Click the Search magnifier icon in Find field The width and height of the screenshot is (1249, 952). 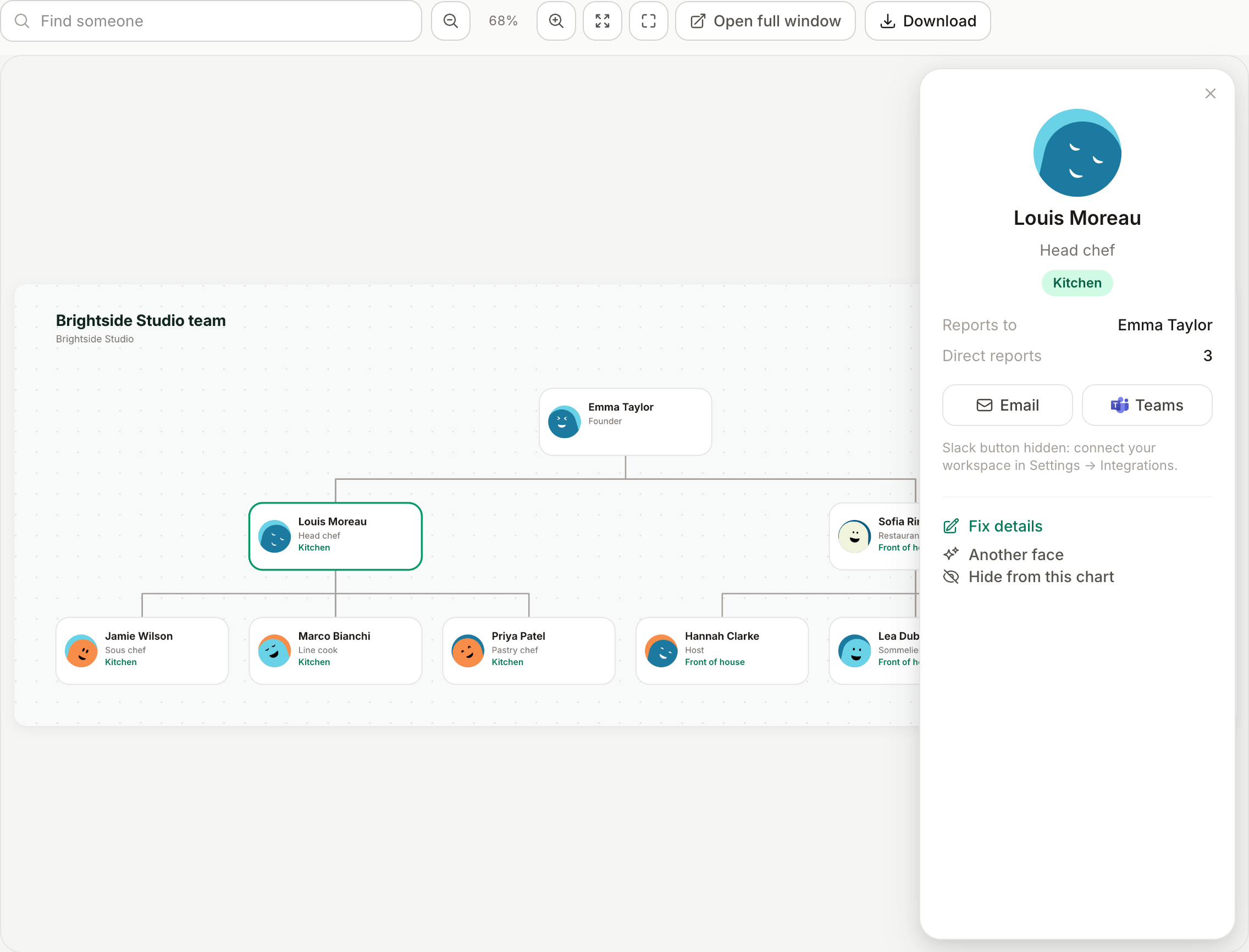pyautogui.click(x=21, y=21)
